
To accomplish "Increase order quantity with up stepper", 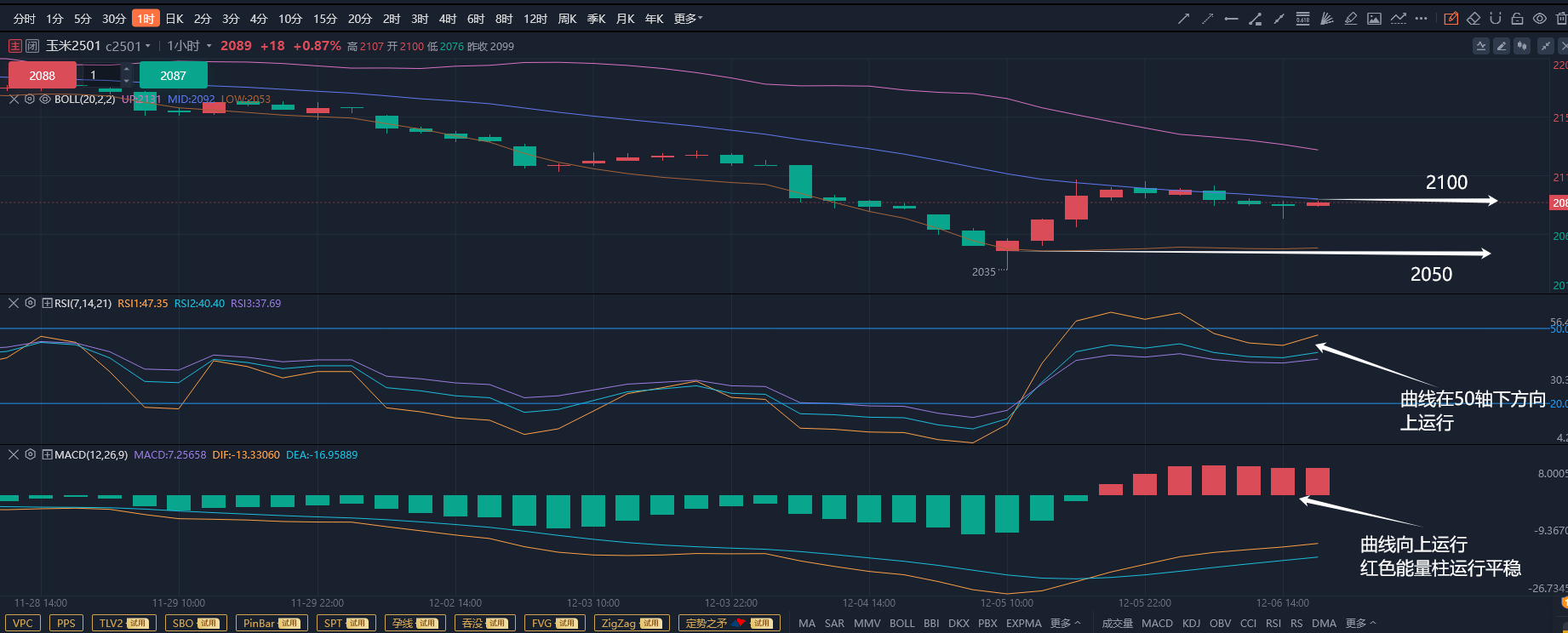I will click(126, 70).
